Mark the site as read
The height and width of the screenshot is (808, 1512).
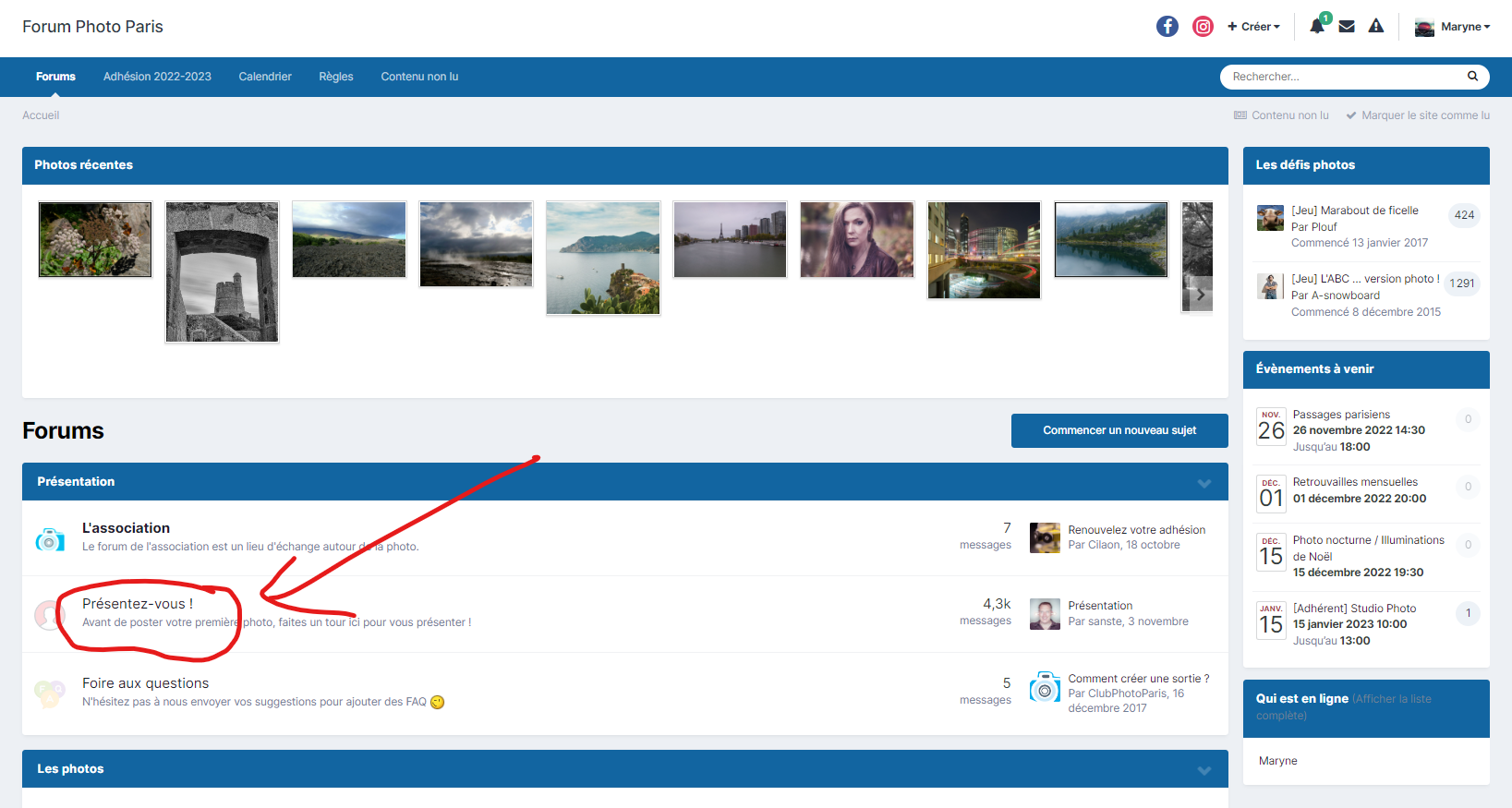(x=1418, y=115)
